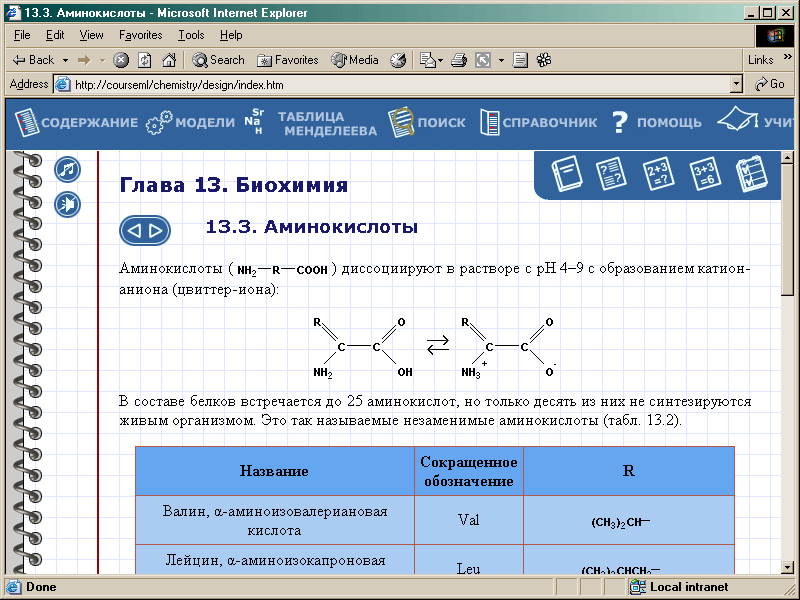Screen dimensions: 800x600
Task: Click scrollbar up arrow
Action: pos(788,158)
